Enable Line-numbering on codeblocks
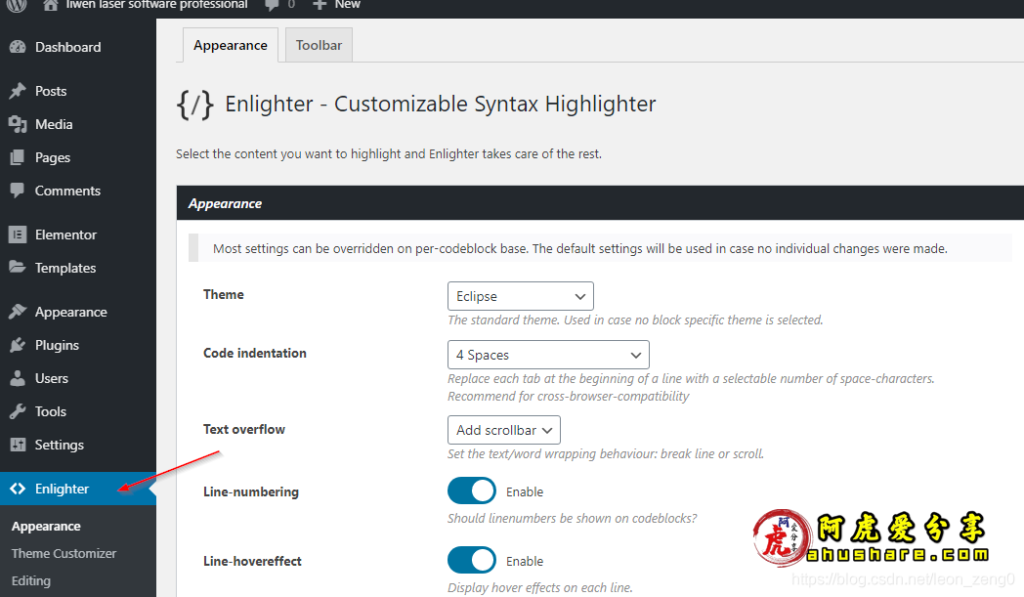Viewport: 1024px width, 597px height. [471, 490]
